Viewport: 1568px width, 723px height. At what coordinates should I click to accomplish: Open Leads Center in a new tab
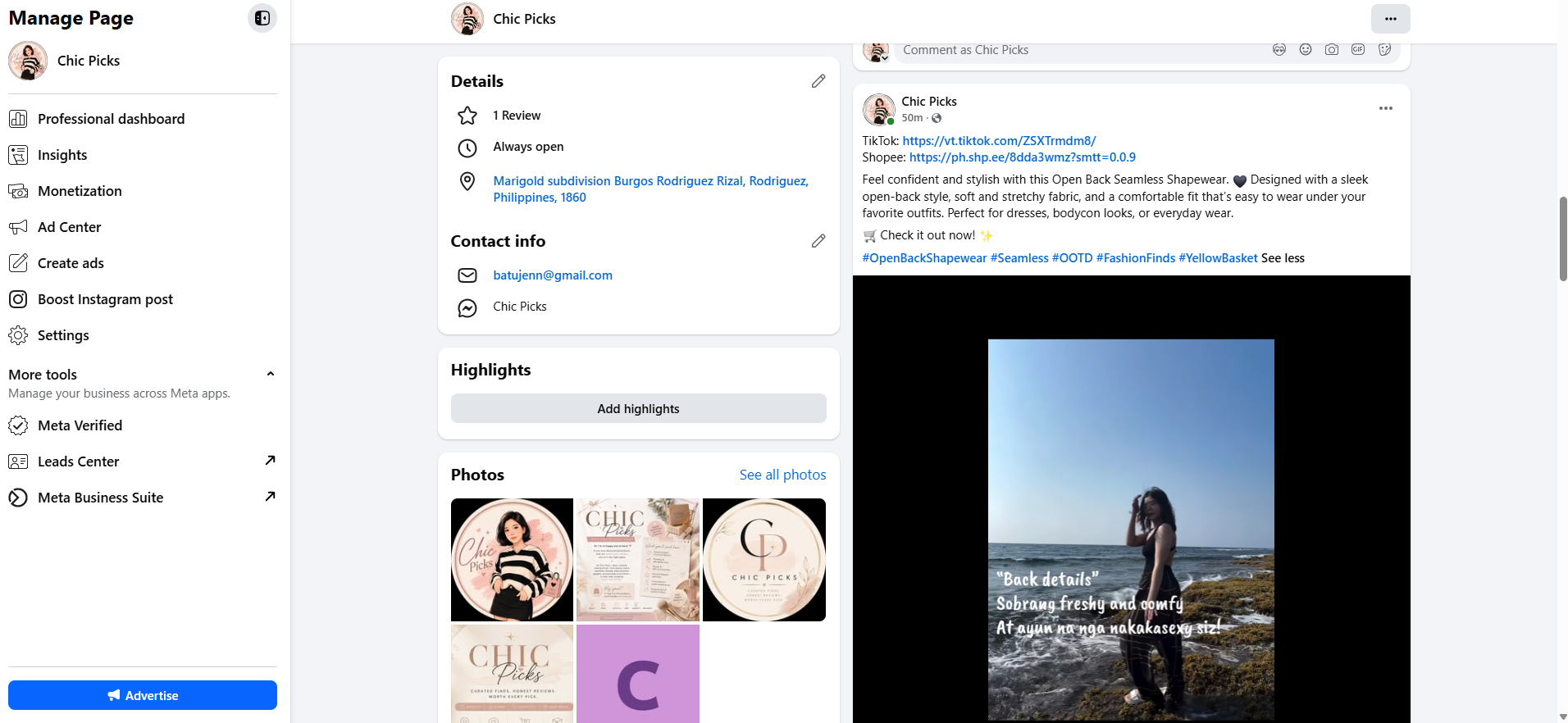[x=143, y=462]
